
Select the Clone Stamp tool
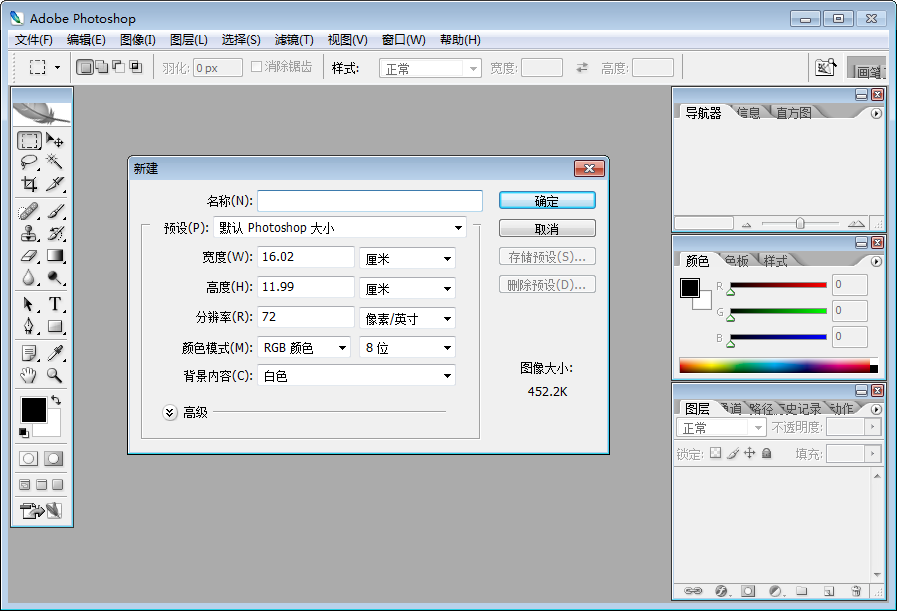click(29, 233)
